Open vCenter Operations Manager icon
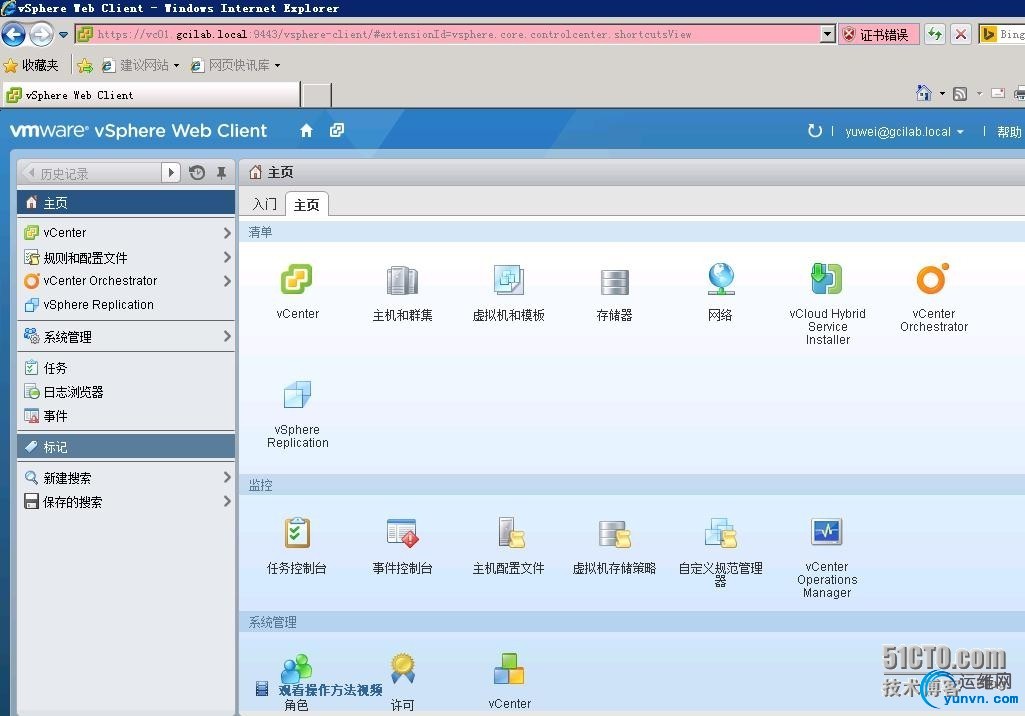 (827, 532)
